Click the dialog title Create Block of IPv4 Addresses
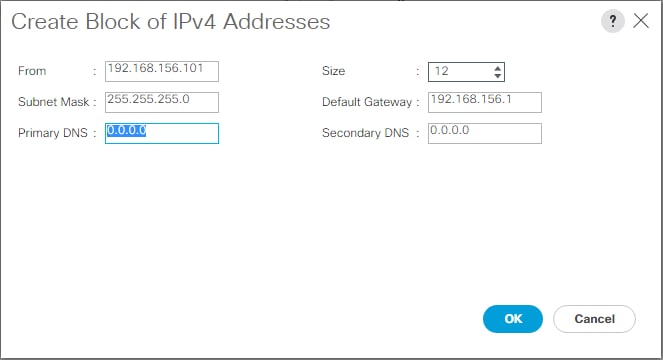 (x=171, y=22)
